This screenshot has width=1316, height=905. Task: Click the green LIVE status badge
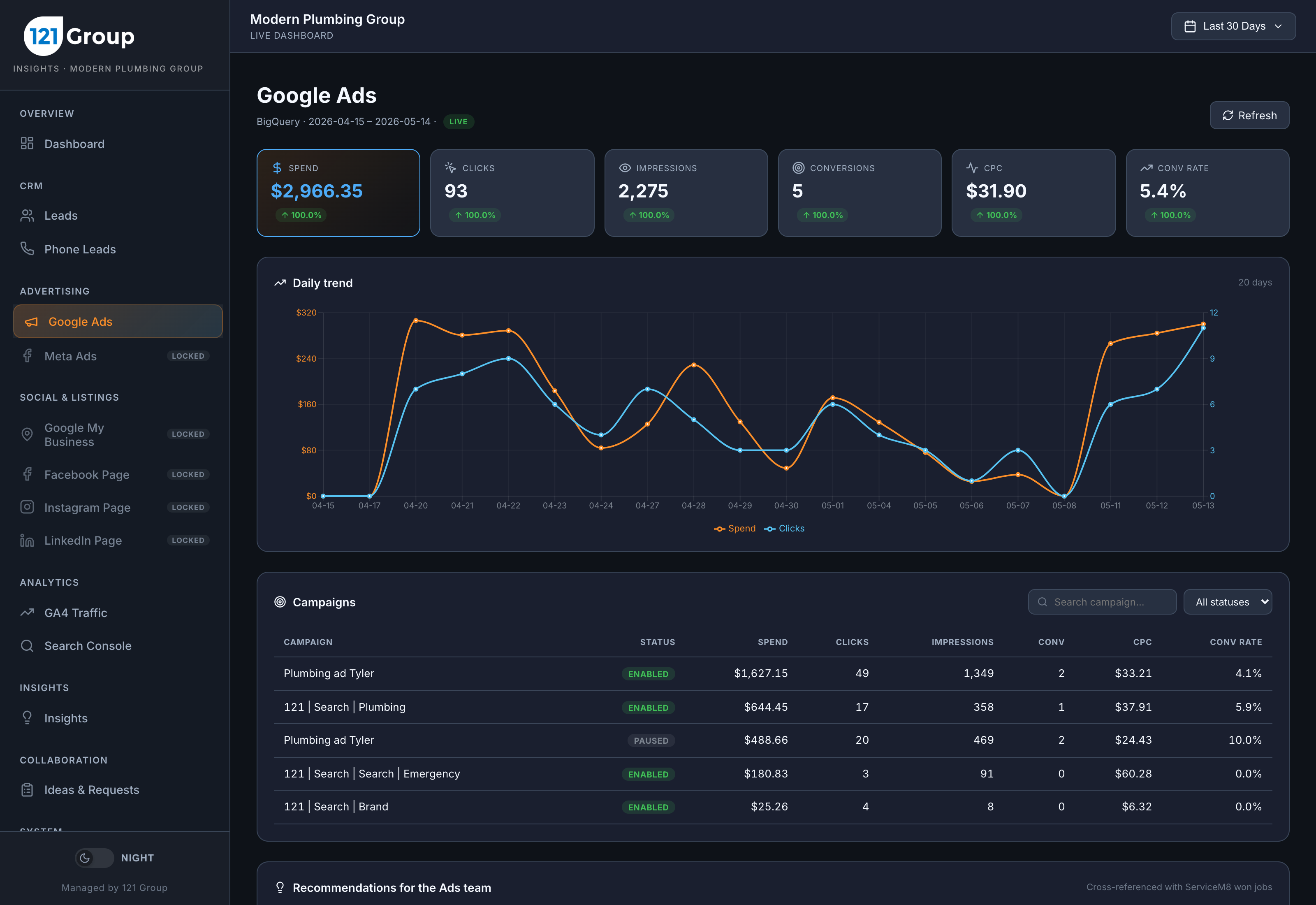(x=459, y=121)
